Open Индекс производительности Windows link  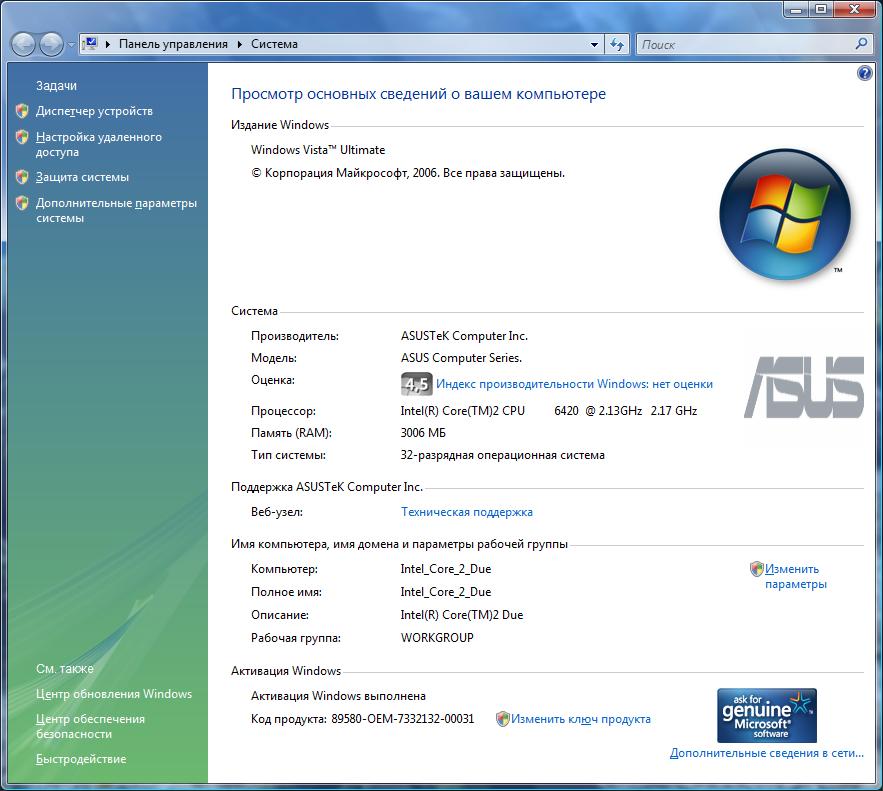point(574,384)
